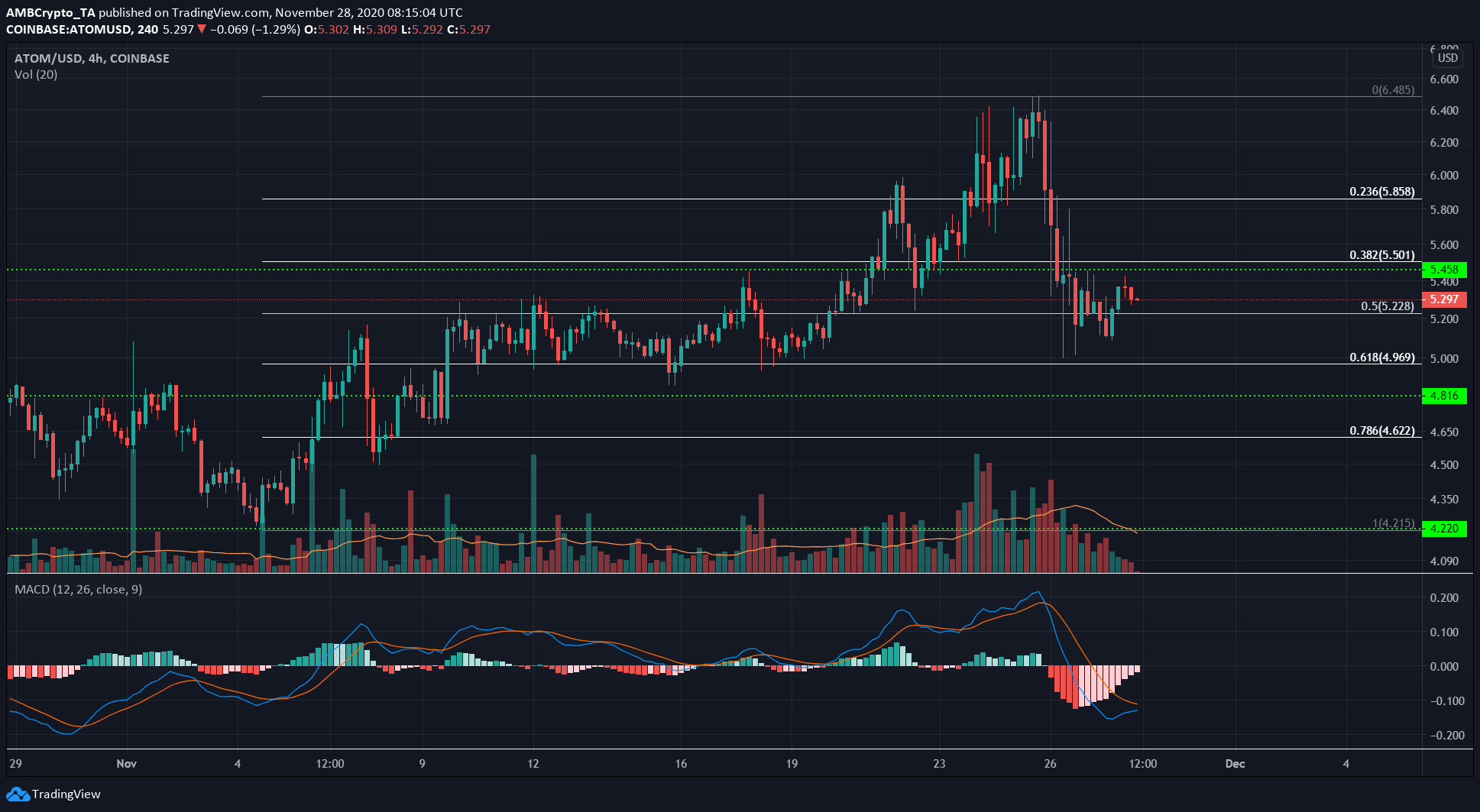Click the 0.618(4.969) Fibonacci level label
Image resolution: width=1480 pixels, height=812 pixels.
click(1382, 357)
